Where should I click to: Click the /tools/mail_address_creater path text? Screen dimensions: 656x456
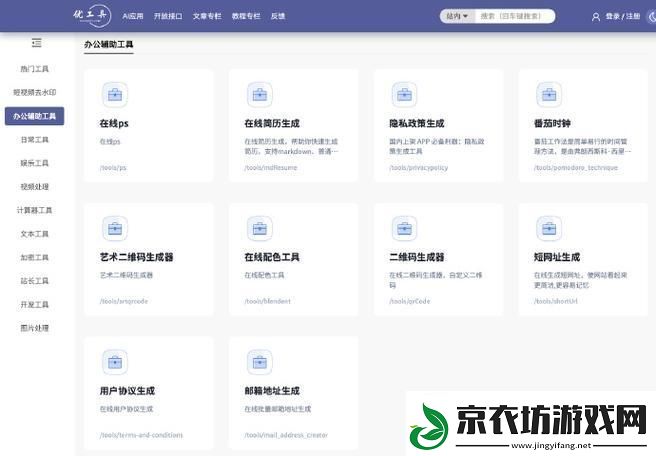coord(286,435)
